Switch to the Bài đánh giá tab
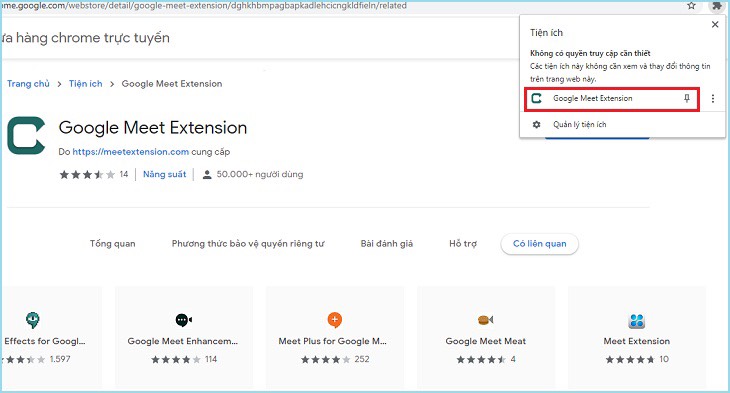Viewport: 730px width, 393px height. [x=387, y=244]
